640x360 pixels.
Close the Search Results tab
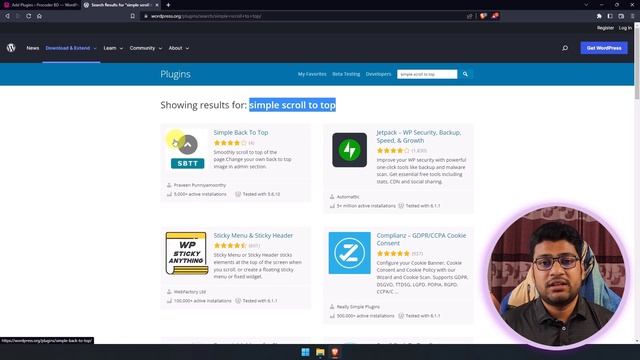click(x=157, y=5)
